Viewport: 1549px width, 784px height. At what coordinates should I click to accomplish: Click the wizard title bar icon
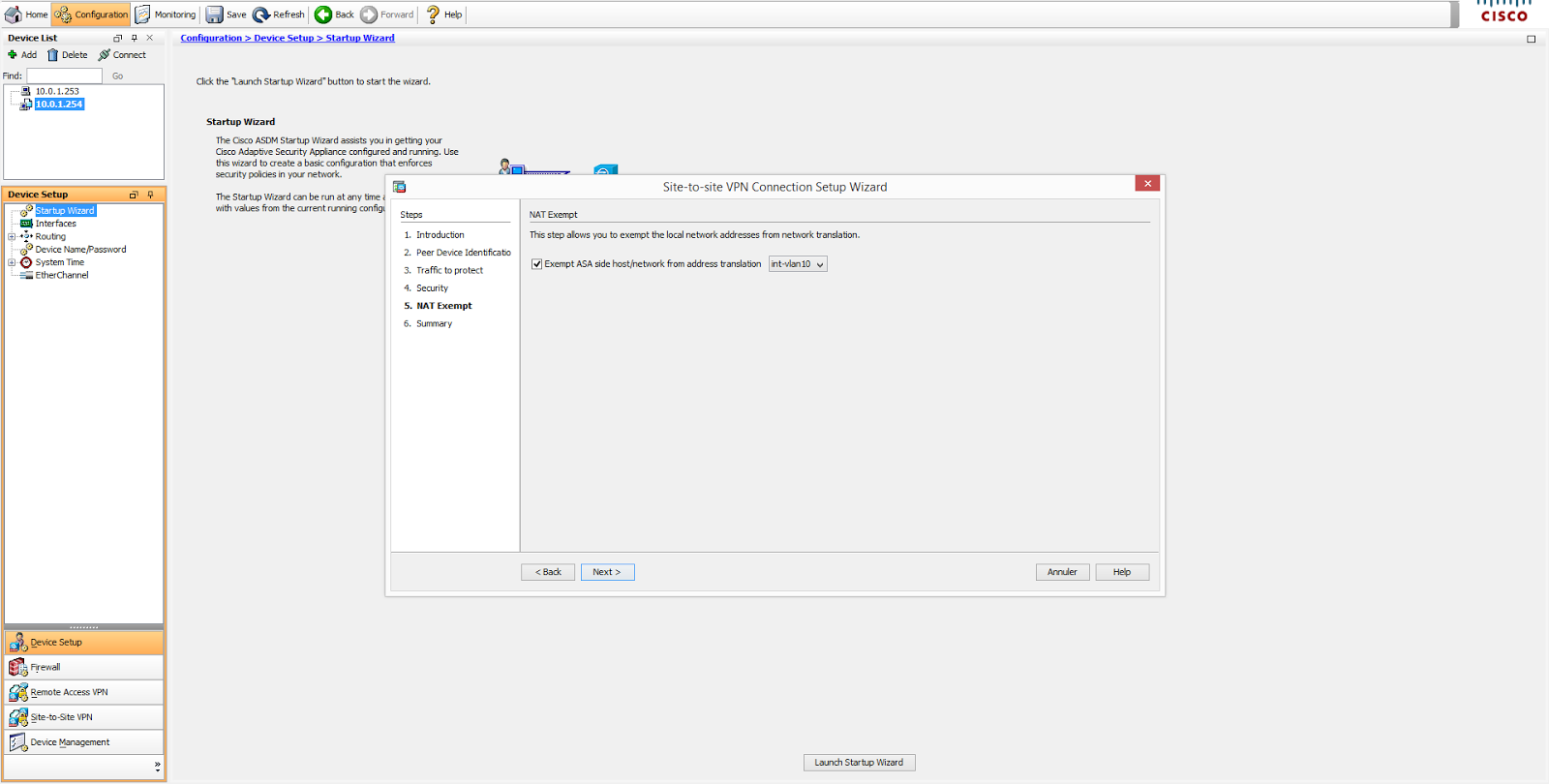(x=399, y=187)
